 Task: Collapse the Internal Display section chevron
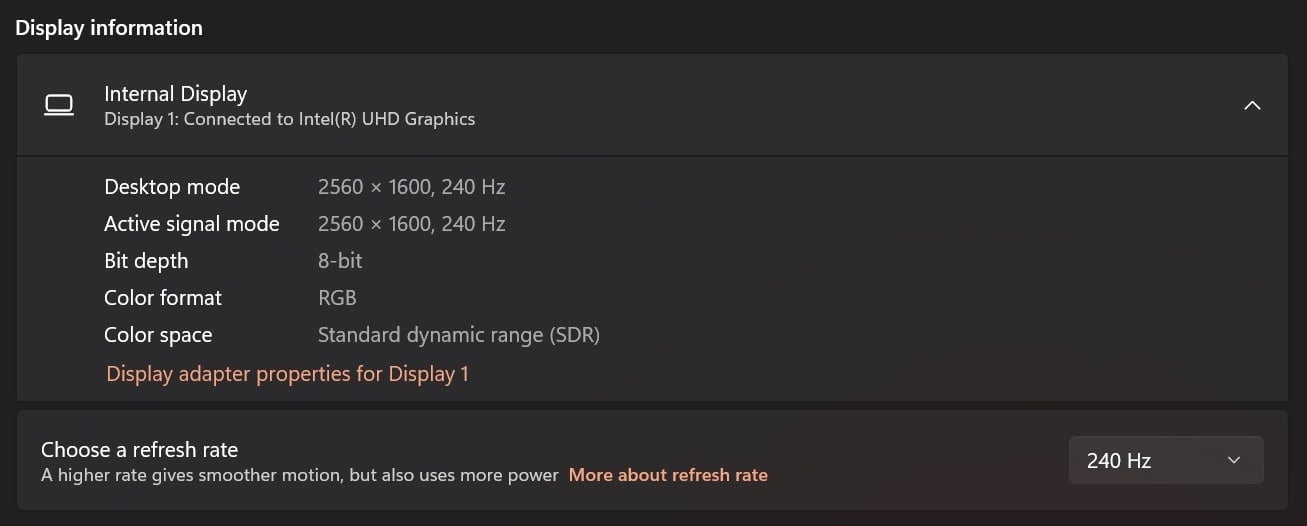tap(1251, 105)
